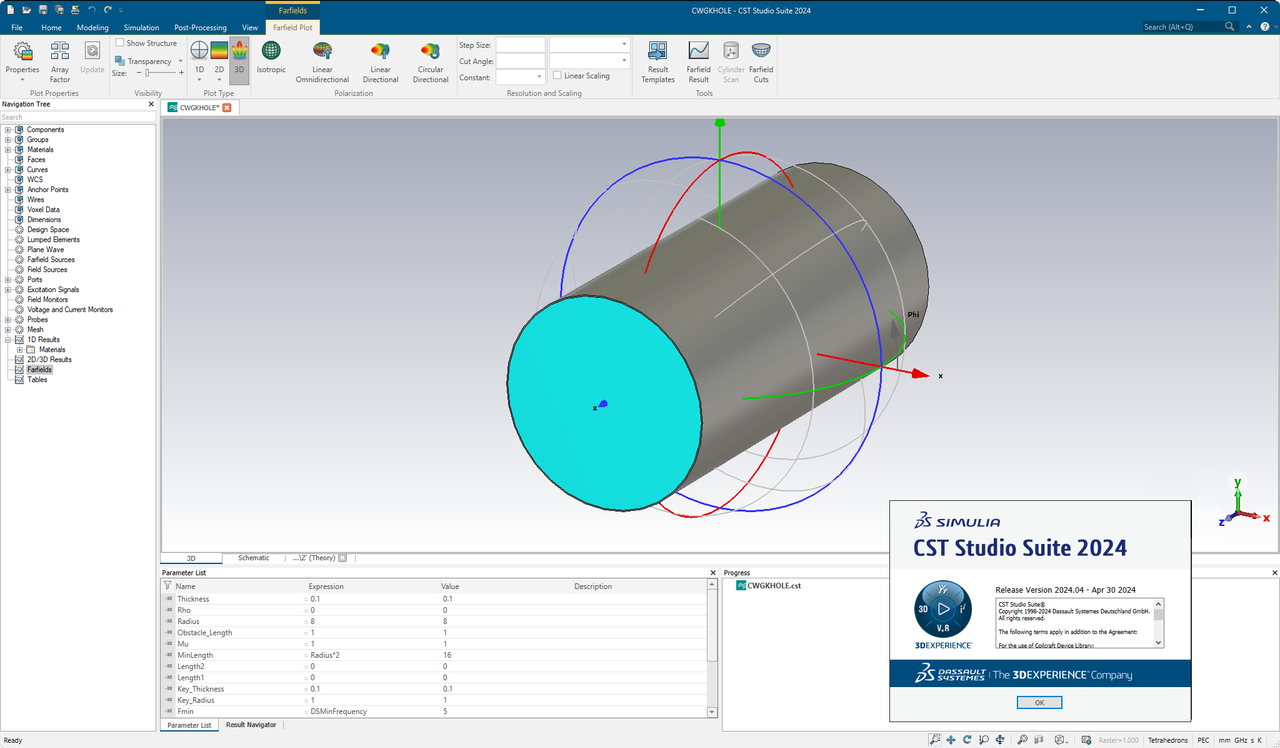Image resolution: width=1280 pixels, height=748 pixels.
Task: Activate Cylinder Scan tool
Action: coord(730,58)
